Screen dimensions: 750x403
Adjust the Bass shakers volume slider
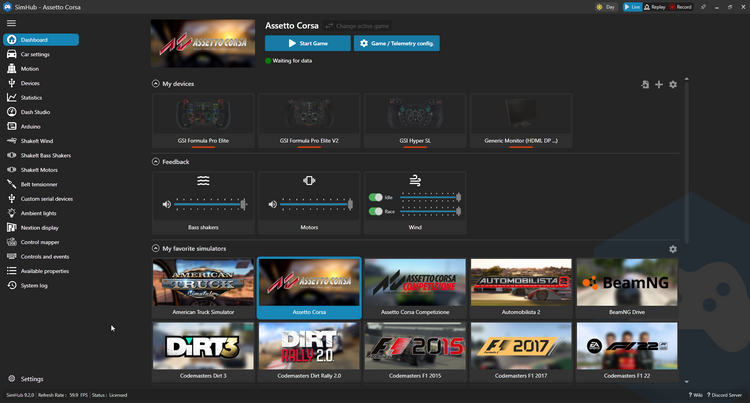[x=210, y=204]
